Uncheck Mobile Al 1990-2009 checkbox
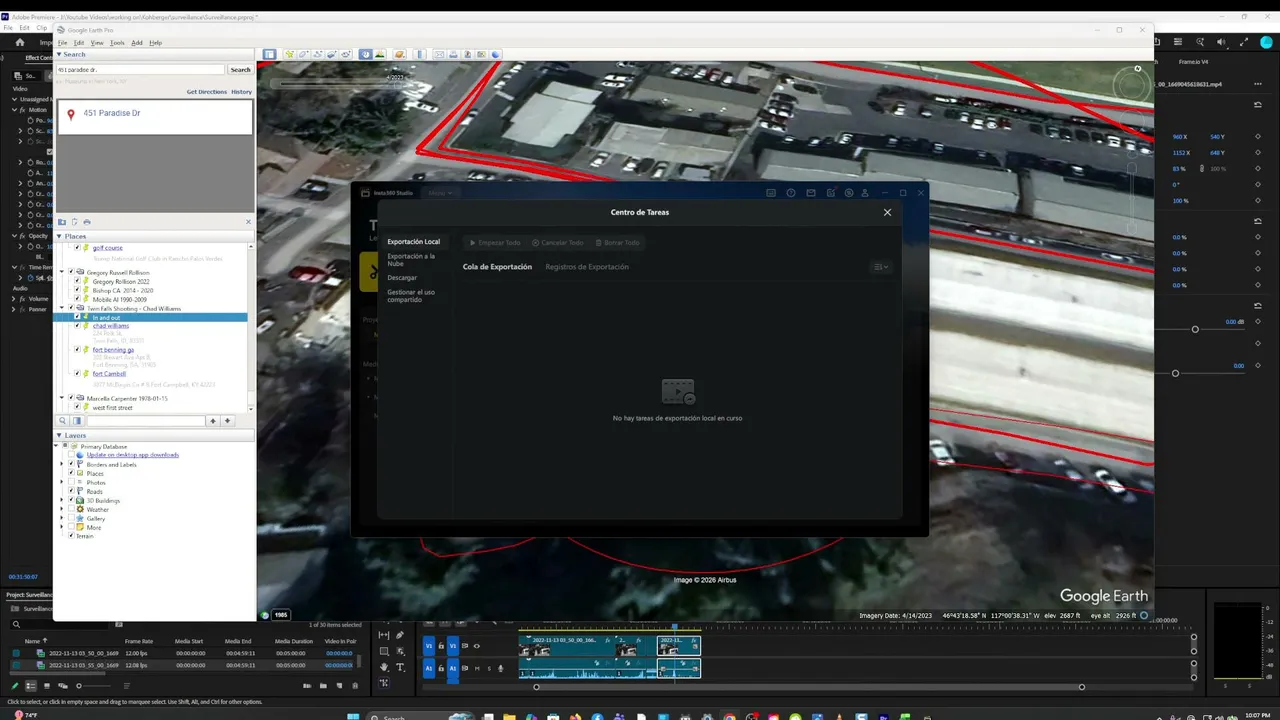The width and height of the screenshot is (1280, 720). click(77, 300)
